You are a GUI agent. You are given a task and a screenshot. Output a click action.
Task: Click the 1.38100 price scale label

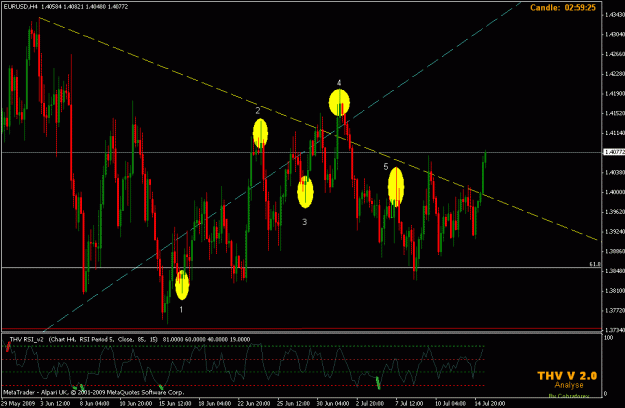614,291
